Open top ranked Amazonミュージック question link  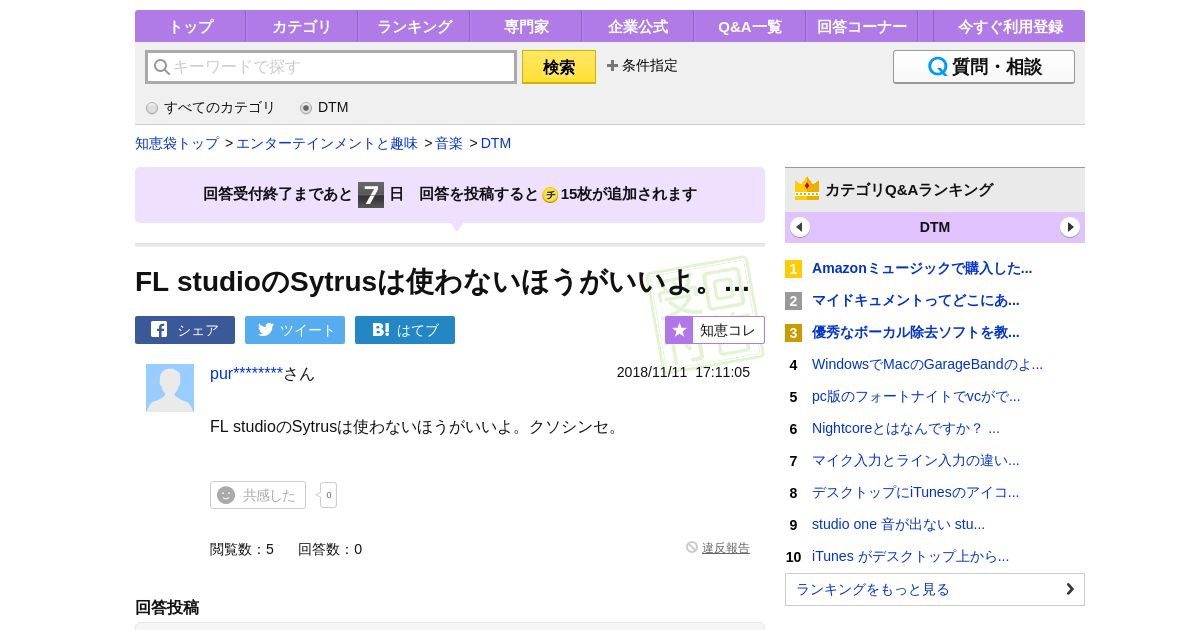922,268
